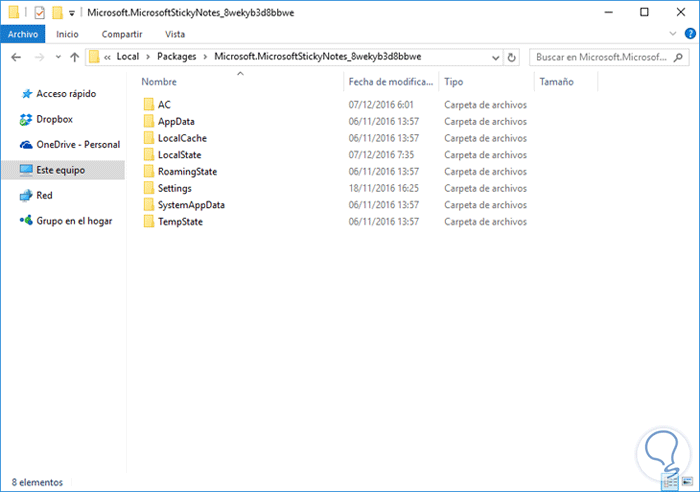The image size is (700, 492).
Task: Select the LocalCache folder
Action: click(182, 138)
